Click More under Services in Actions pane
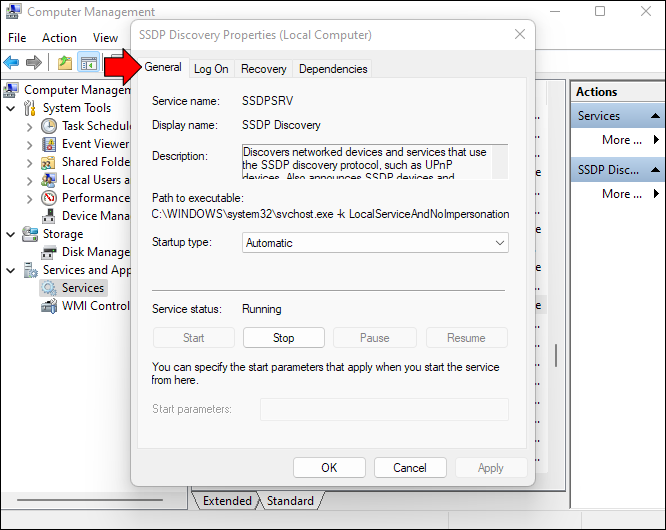 coord(621,140)
